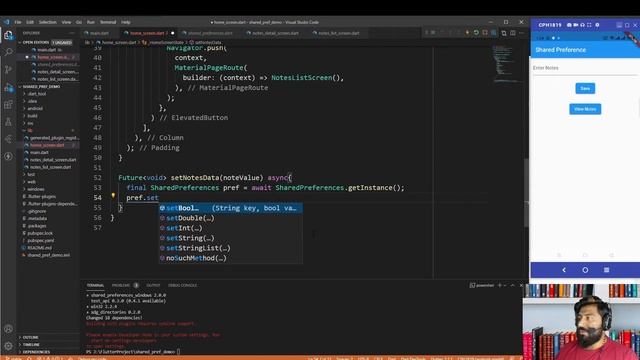Viewport: 640px width, 360px height.
Task: Open the Accounts icon in activity bar
Action: [x=8, y=329]
